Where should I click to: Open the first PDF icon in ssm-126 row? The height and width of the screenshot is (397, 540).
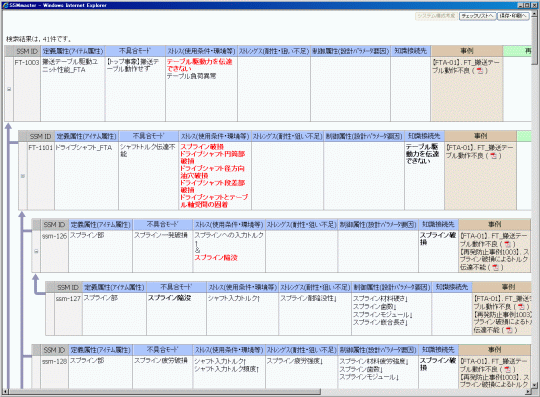click(x=507, y=244)
